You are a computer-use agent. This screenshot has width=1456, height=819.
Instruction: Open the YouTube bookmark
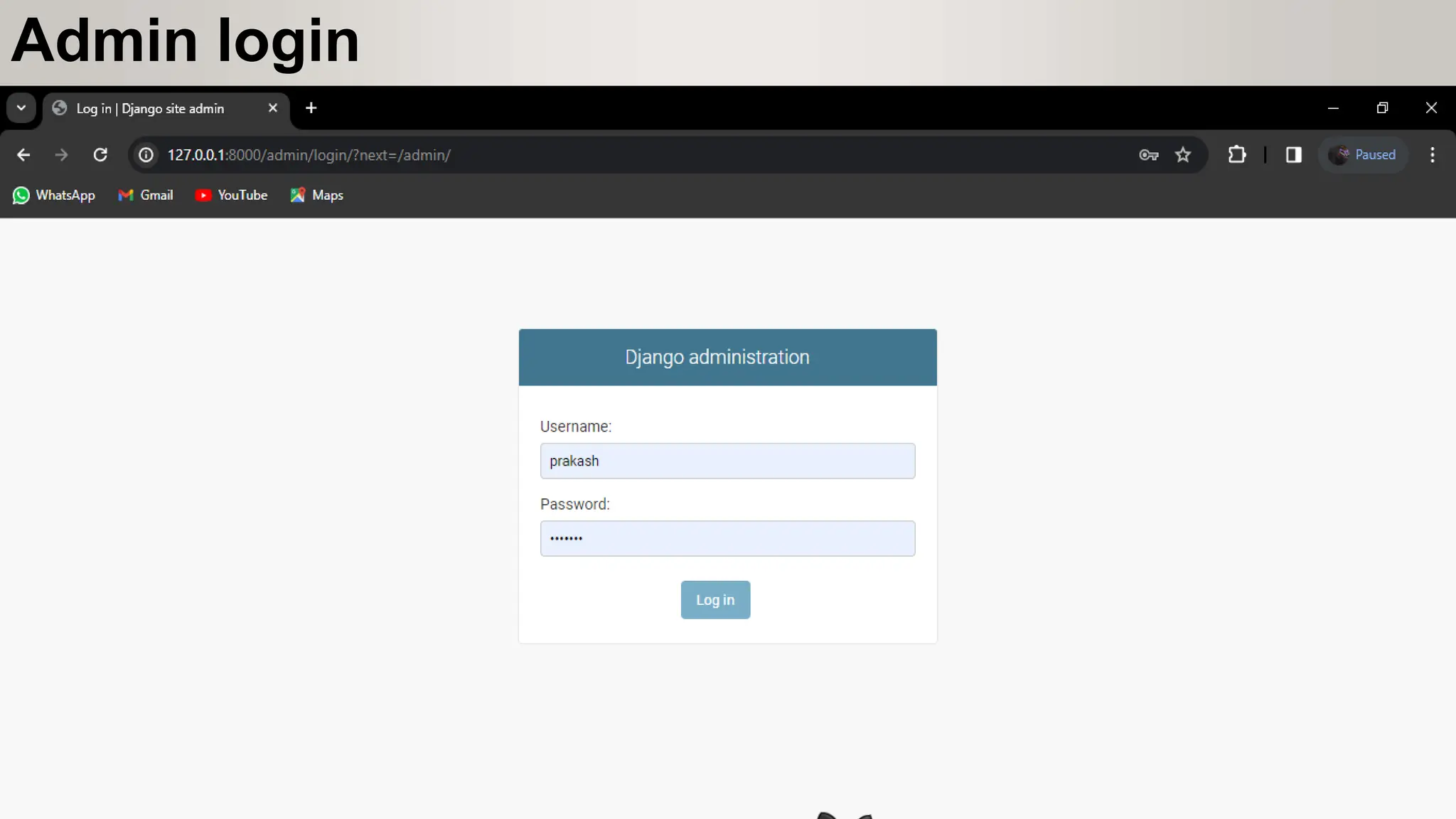[x=231, y=196]
